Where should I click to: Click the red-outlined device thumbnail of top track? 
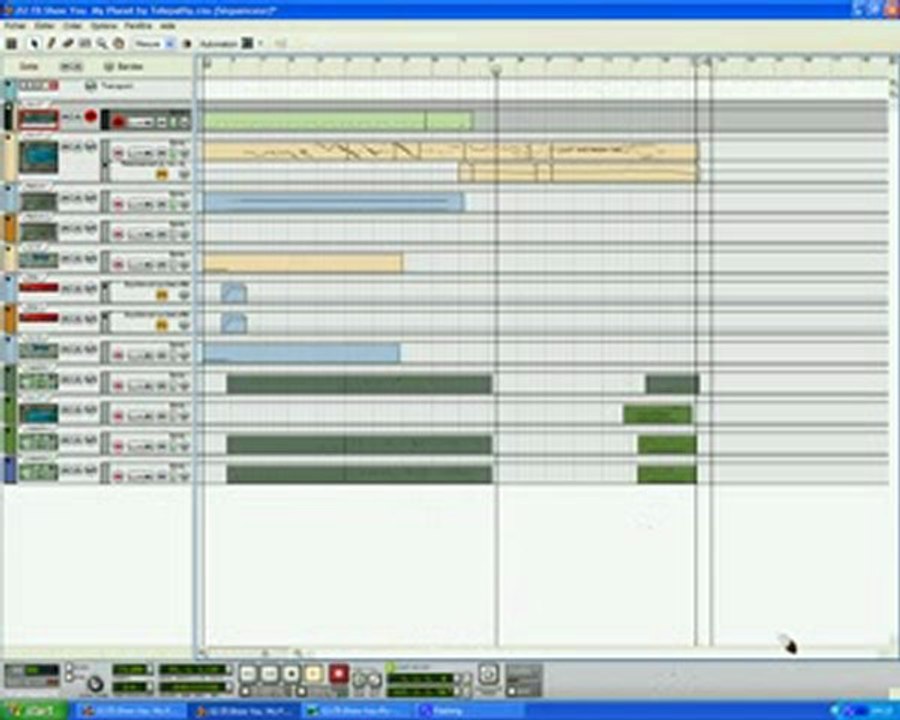click(x=38, y=119)
